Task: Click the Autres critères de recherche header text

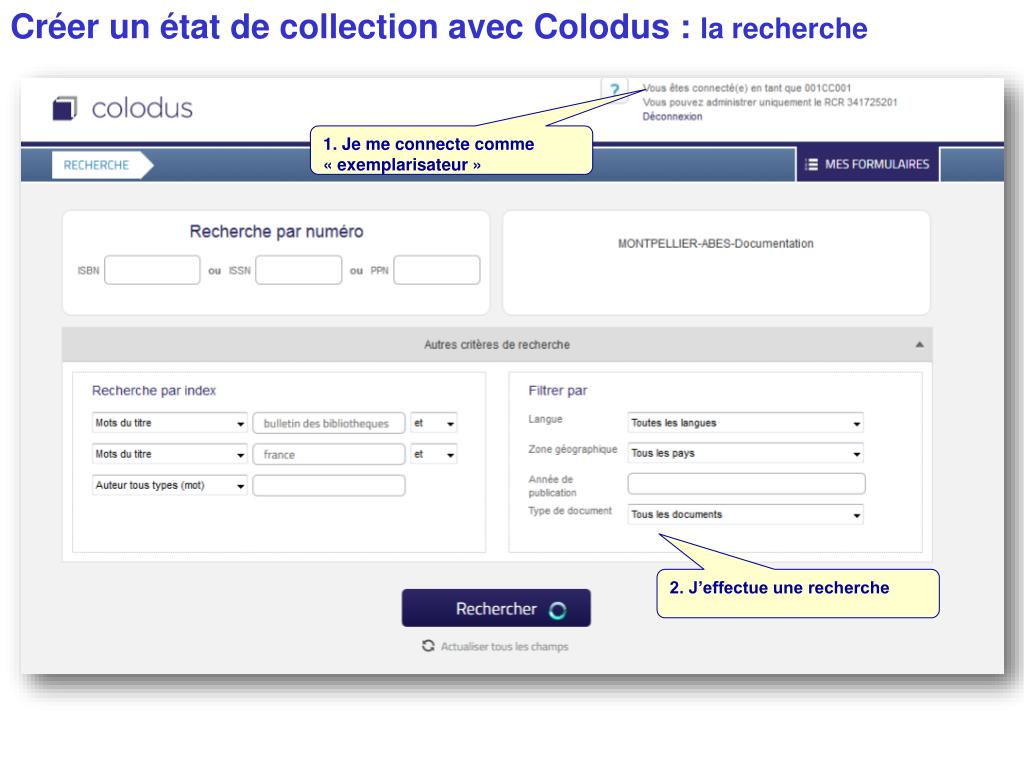Action: pyautogui.click(x=497, y=344)
